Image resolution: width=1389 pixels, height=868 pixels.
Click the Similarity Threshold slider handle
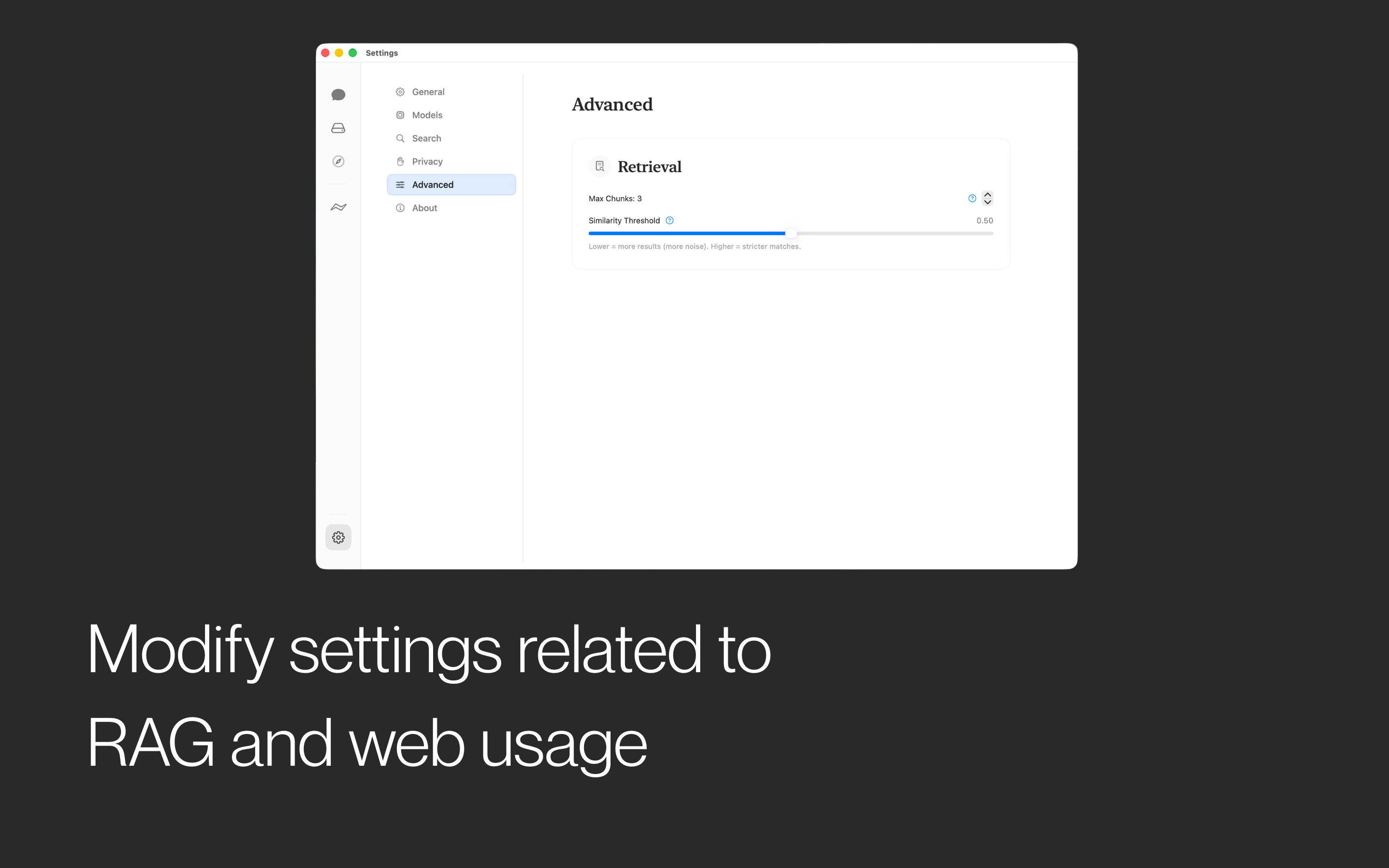(791, 233)
